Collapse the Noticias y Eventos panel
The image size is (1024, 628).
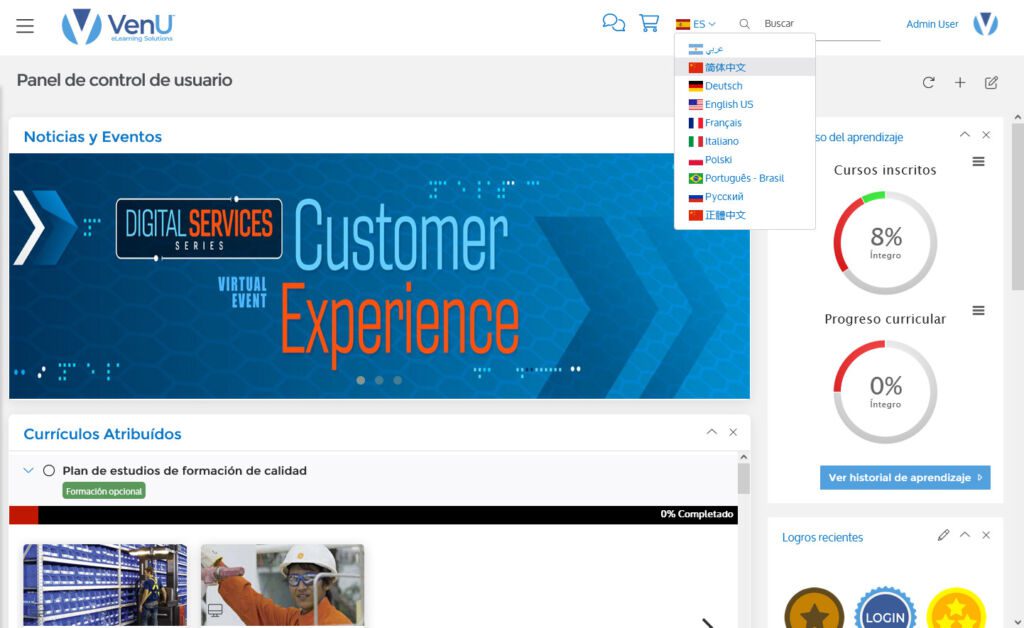point(713,136)
